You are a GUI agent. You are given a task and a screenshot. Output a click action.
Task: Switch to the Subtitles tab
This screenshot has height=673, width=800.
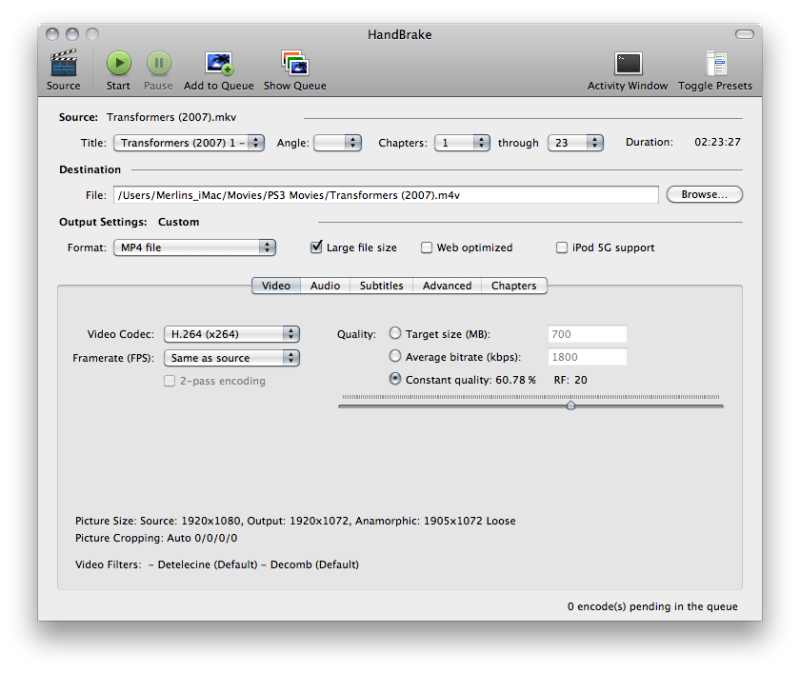381,286
